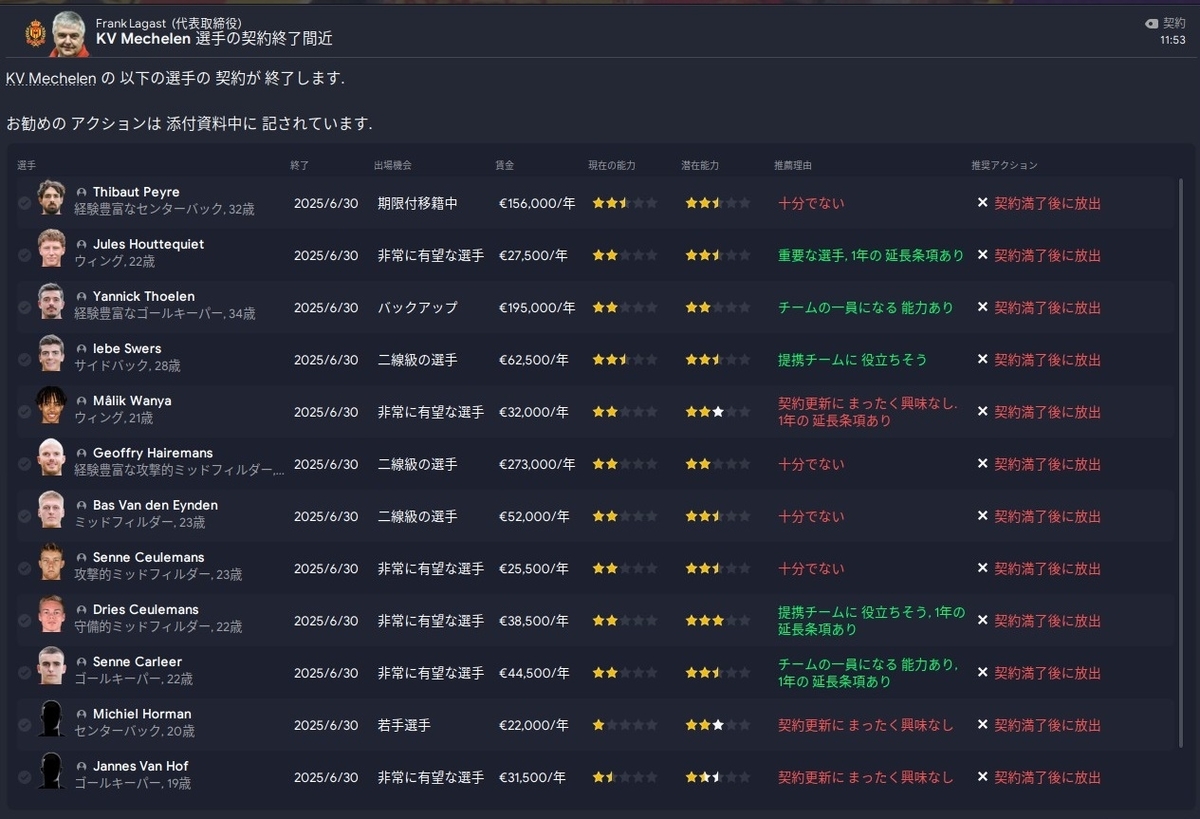Click KV Mechelen club crest icon
Viewport: 1200px width, 819px height.
point(35,34)
